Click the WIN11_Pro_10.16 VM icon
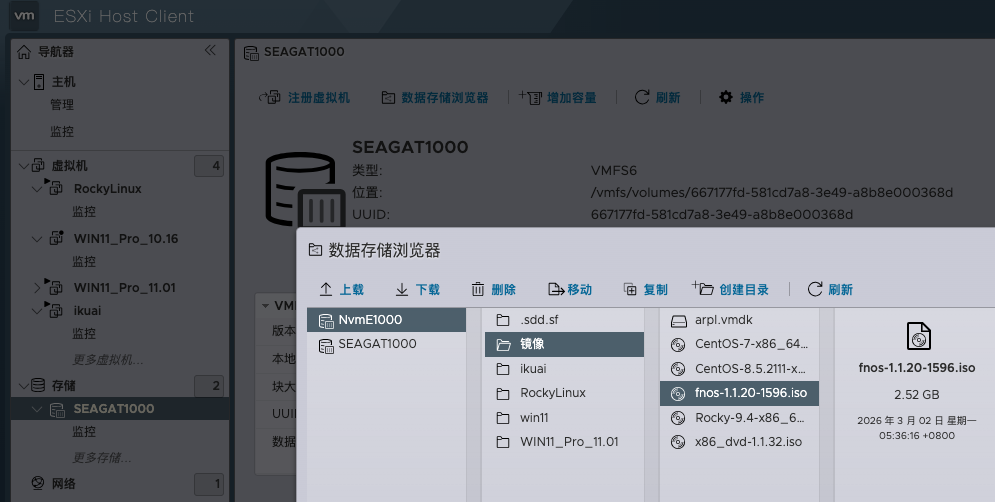Image resolution: width=995 pixels, height=502 pixels. 56,238
